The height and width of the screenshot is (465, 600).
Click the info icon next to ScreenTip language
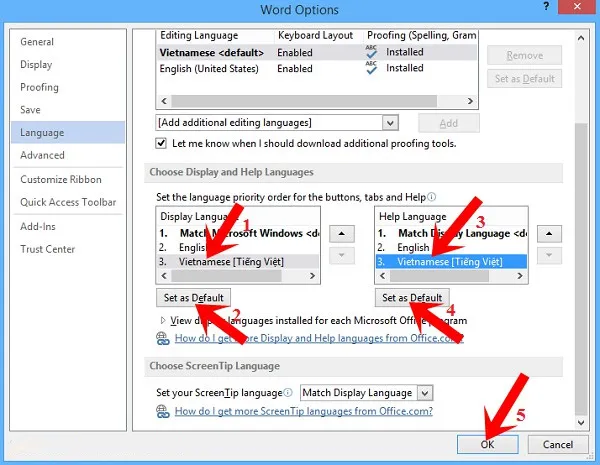288,393
